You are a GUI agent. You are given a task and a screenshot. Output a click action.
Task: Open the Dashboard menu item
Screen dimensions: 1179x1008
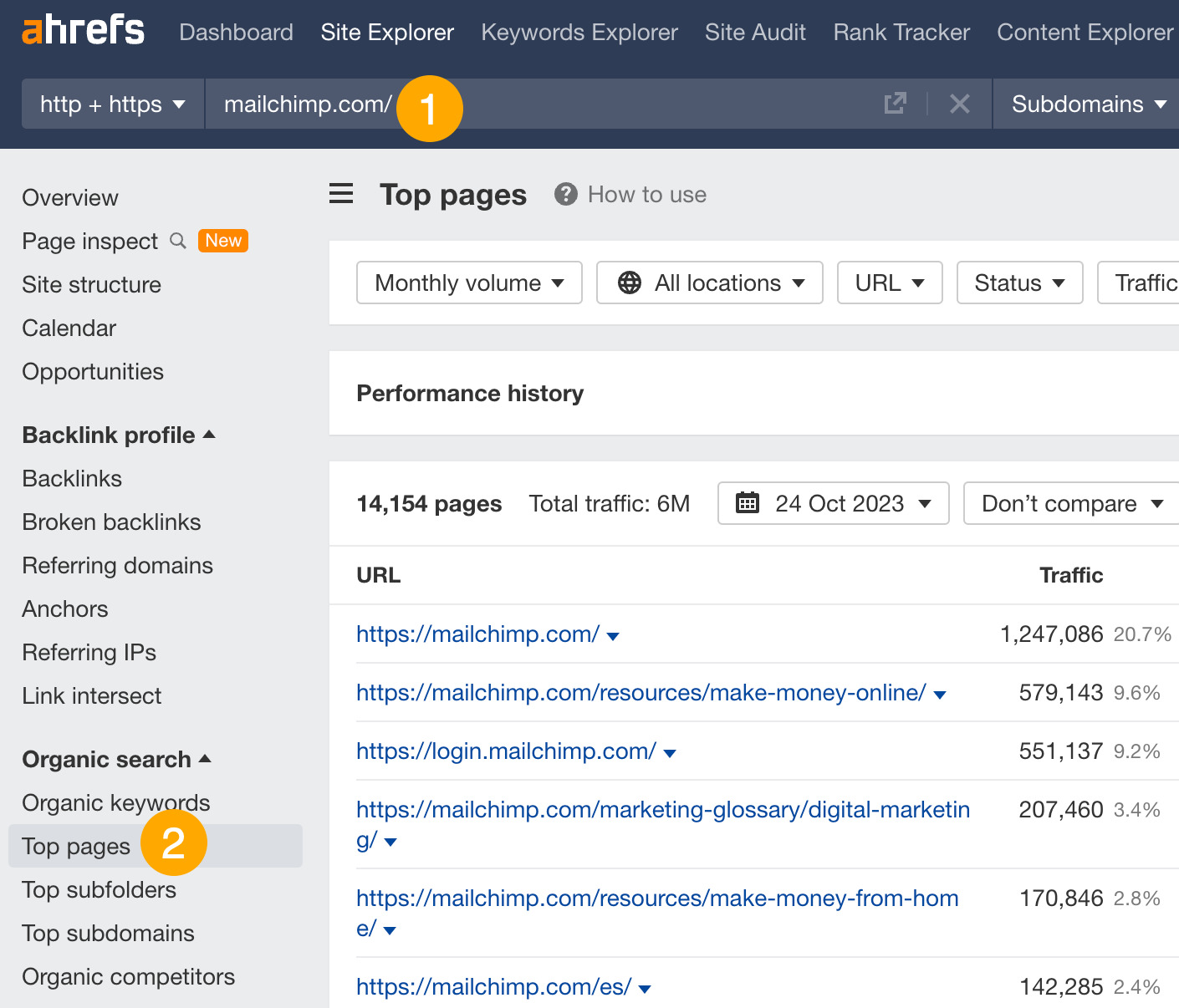[236, 32]
